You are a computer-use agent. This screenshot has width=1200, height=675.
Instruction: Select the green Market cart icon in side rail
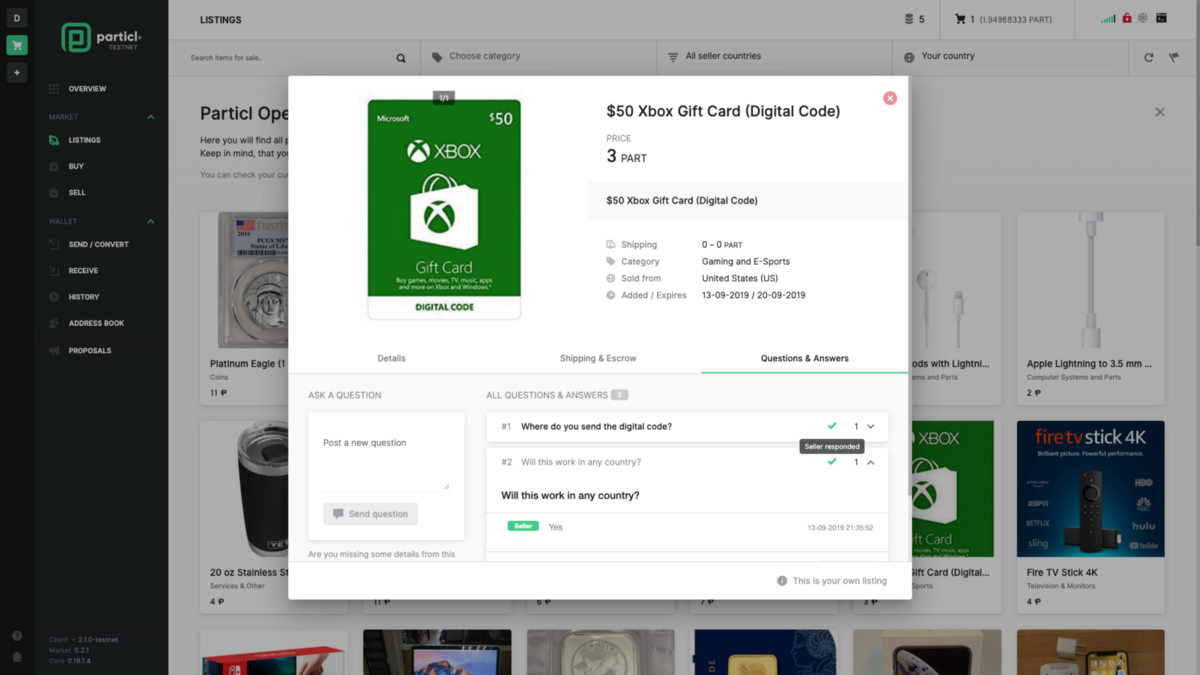17,45
